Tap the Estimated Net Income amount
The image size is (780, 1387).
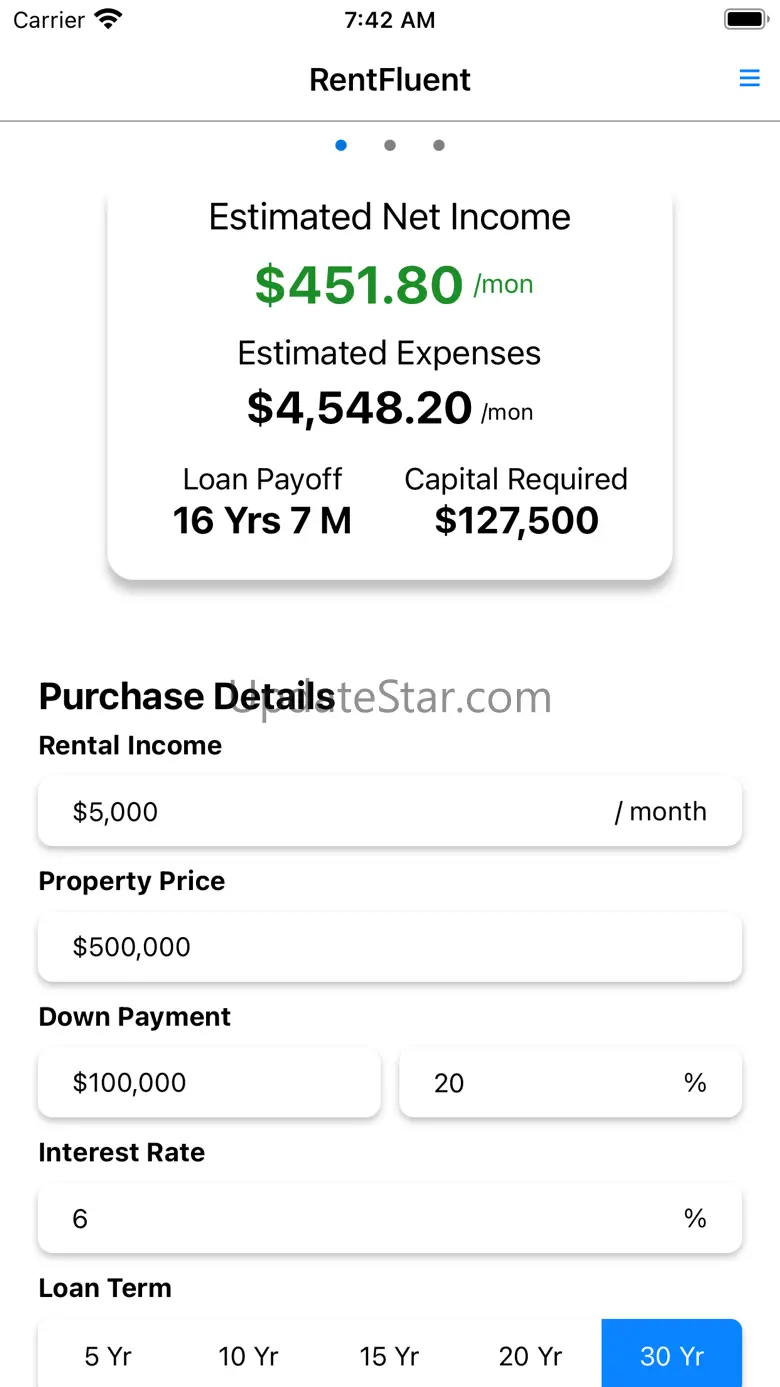click(359, 285)
